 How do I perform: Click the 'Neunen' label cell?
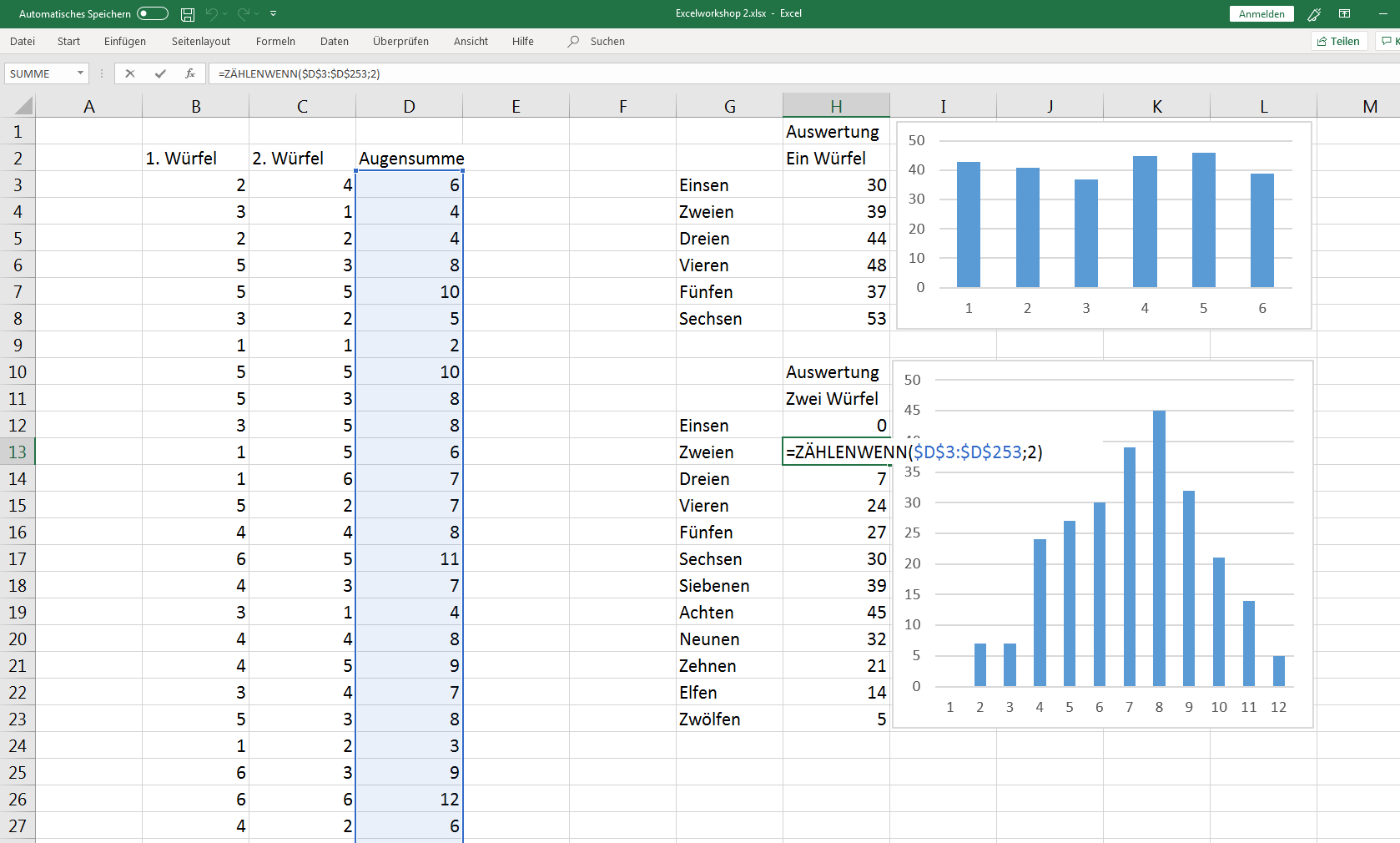(729, 639)
